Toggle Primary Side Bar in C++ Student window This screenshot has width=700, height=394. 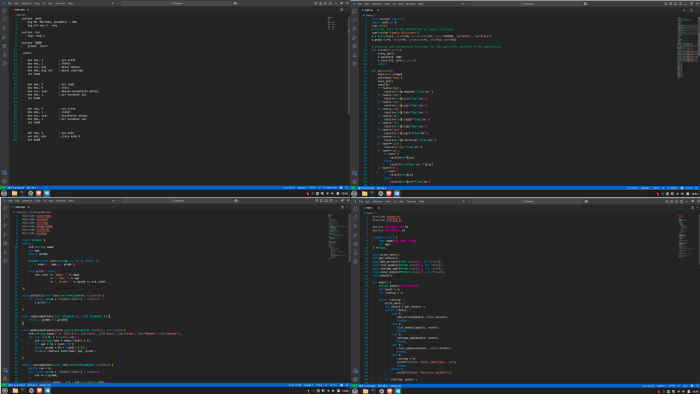tap(321, 200)
